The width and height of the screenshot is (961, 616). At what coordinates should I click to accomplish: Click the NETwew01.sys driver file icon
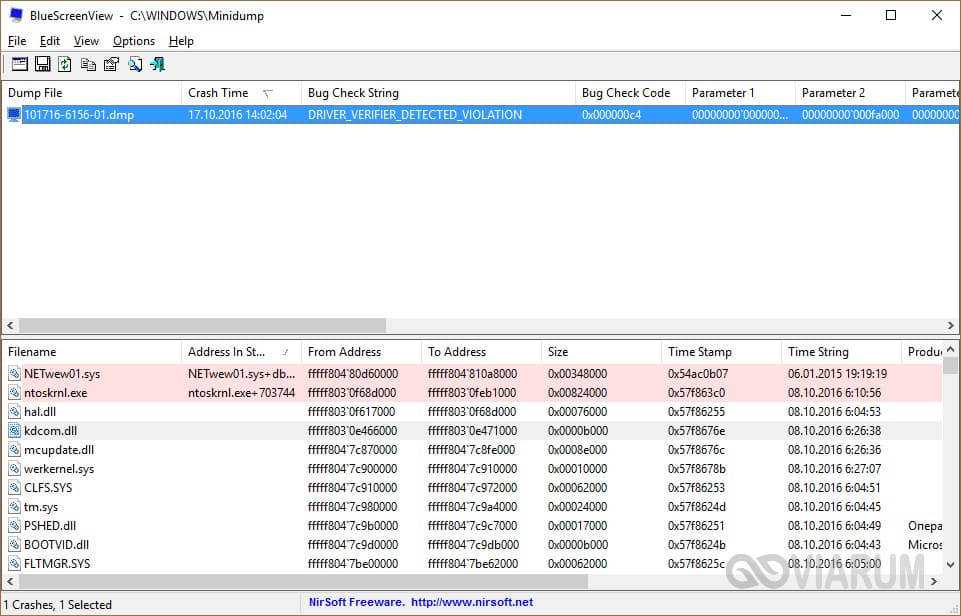click(14, 374)
